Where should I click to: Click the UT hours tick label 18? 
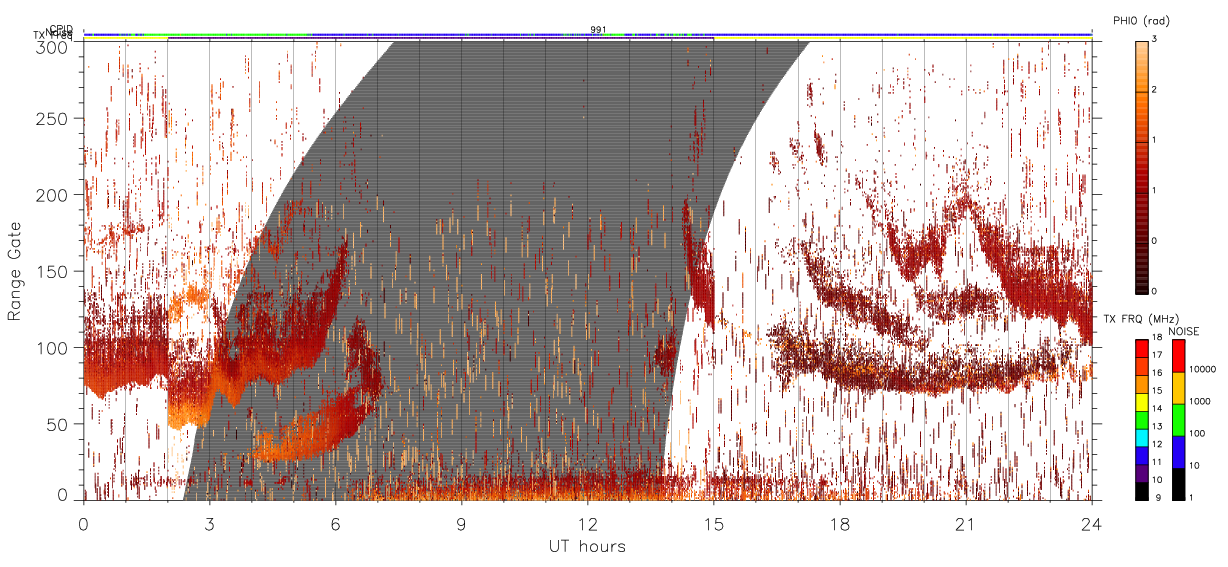[839, 523]
